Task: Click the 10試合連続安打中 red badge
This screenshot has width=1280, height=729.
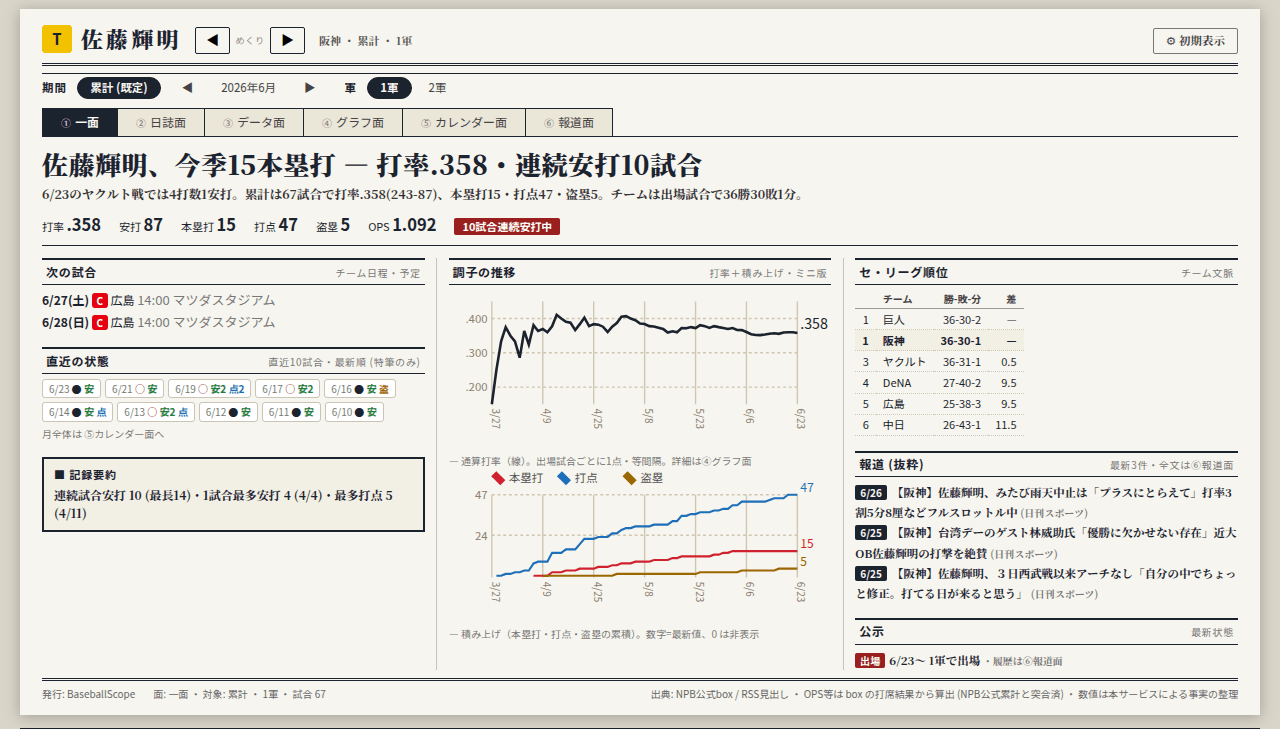Action: point(507,227)
